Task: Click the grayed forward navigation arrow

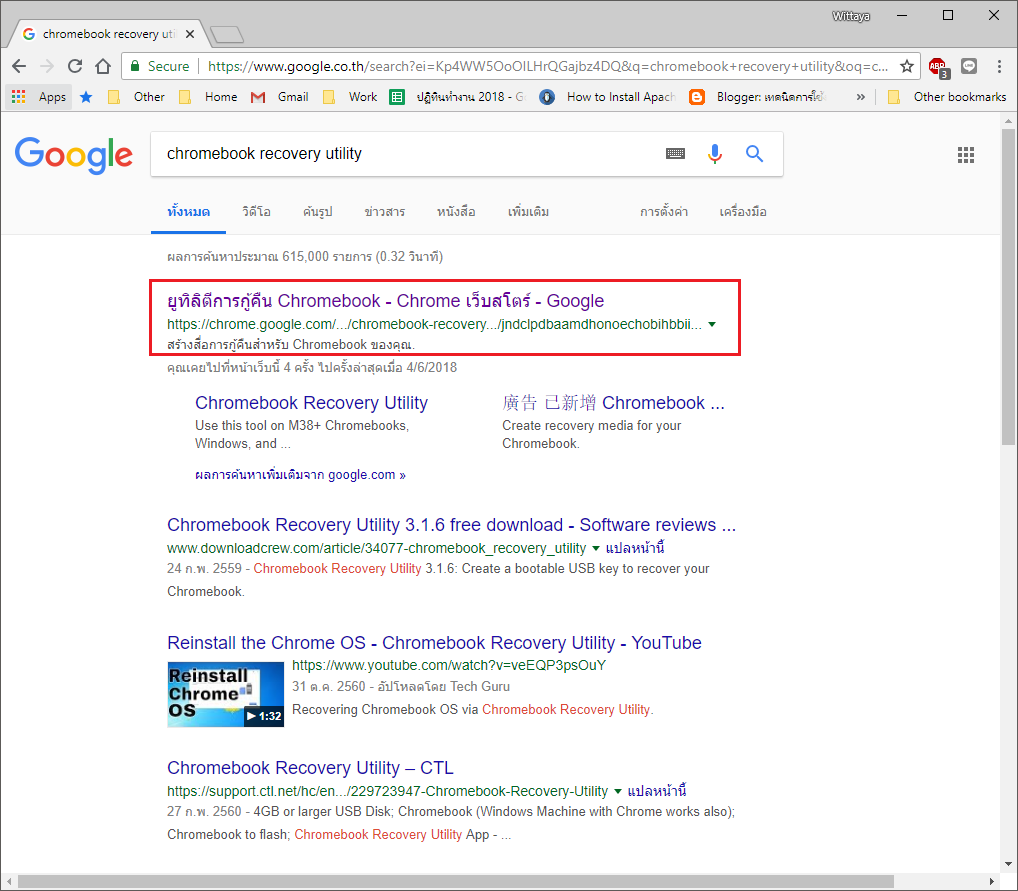Action: point(47,66)
